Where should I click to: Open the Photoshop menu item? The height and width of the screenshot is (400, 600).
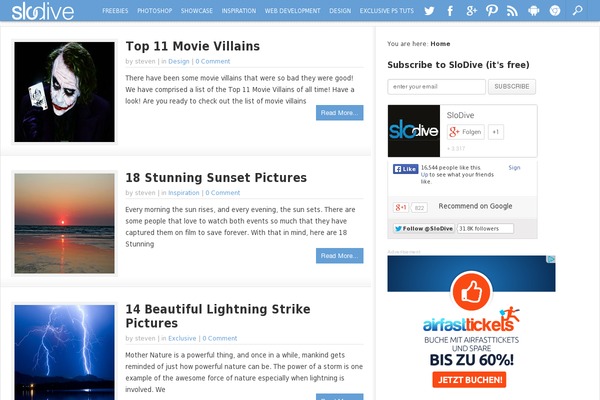[x=155, y=11]
